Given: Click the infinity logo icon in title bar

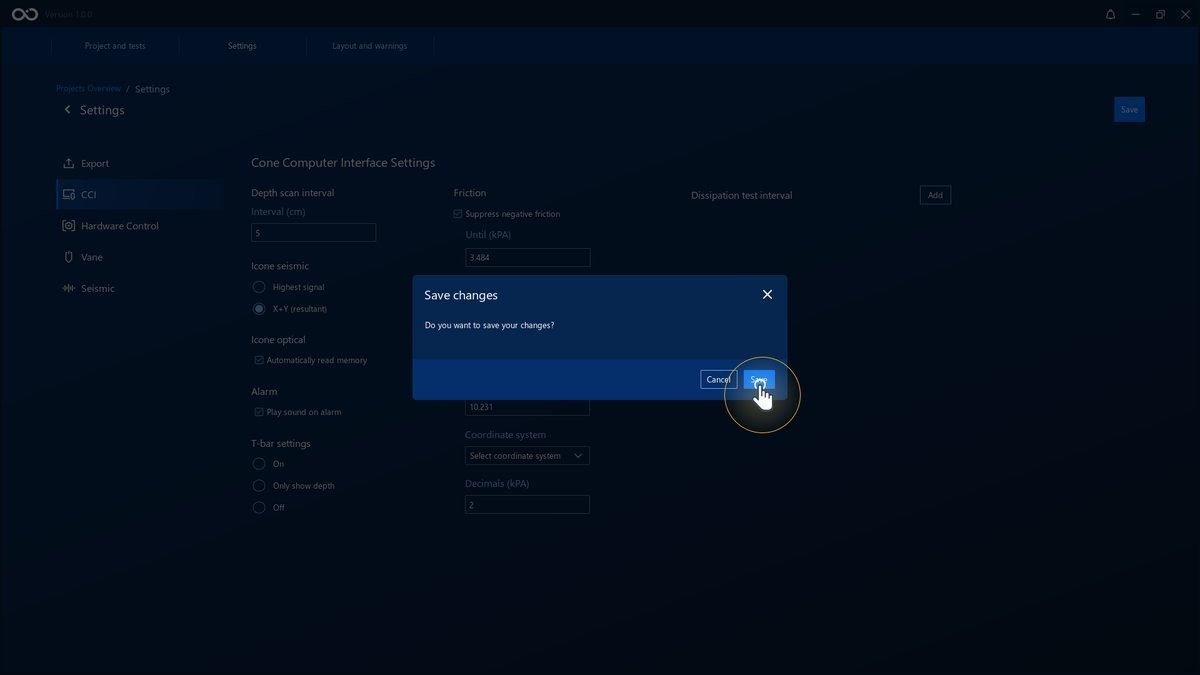Looking at the screenshot, I should coord(25,15).
